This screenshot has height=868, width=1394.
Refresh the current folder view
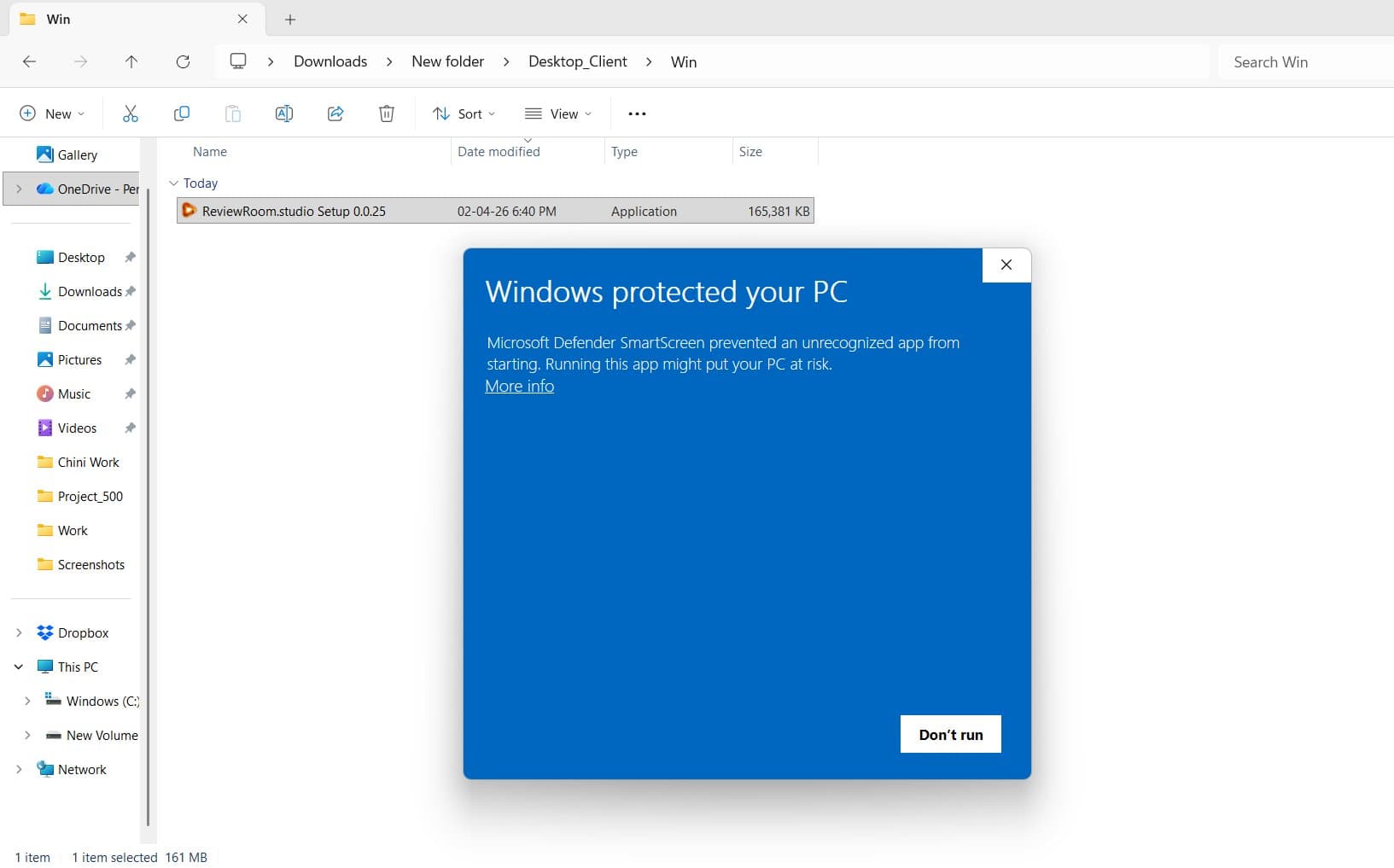(183, 61)
